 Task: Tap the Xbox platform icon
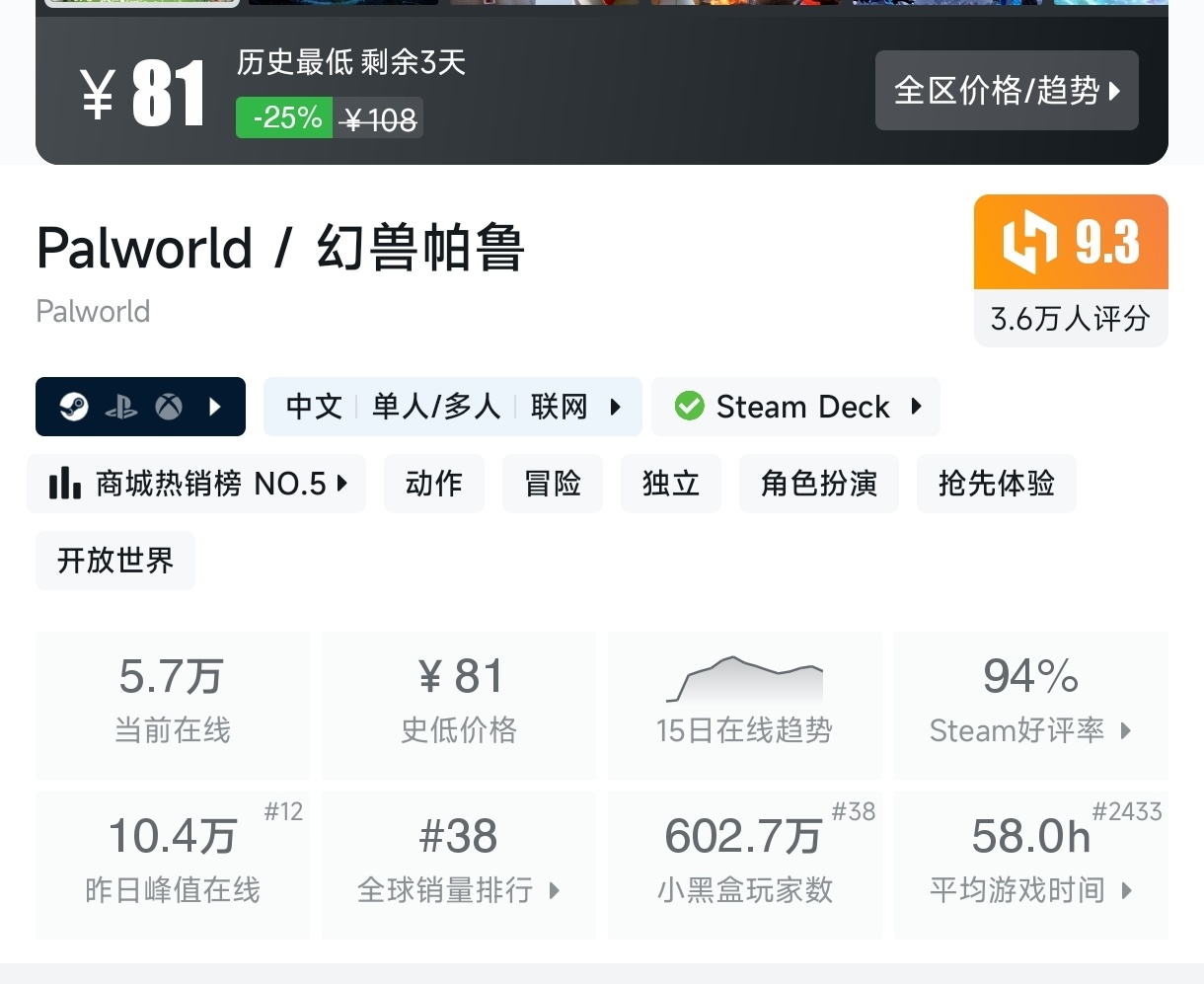click(169, 407)
